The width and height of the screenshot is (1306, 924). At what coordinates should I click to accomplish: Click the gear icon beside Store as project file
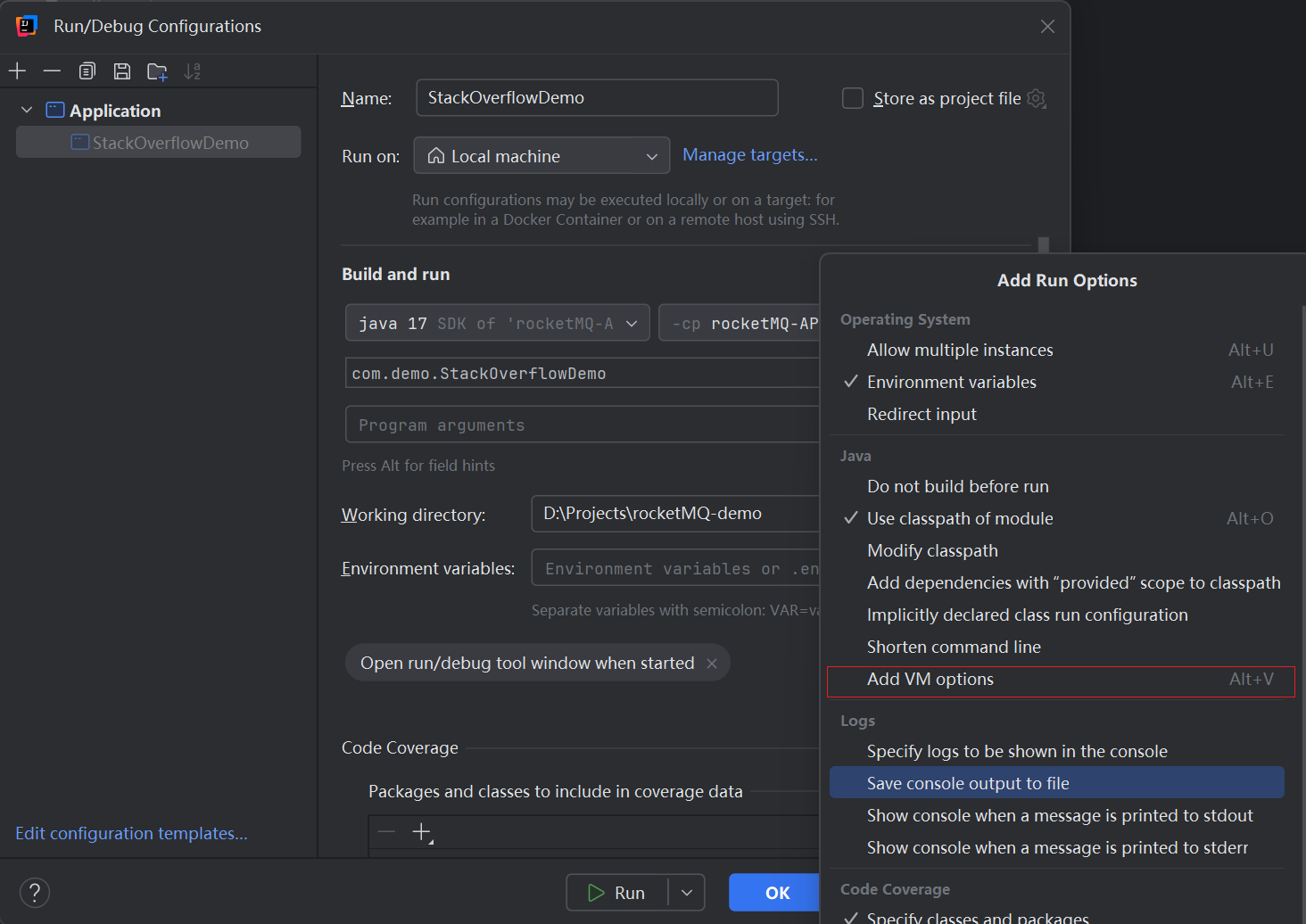pos(1036,98)
